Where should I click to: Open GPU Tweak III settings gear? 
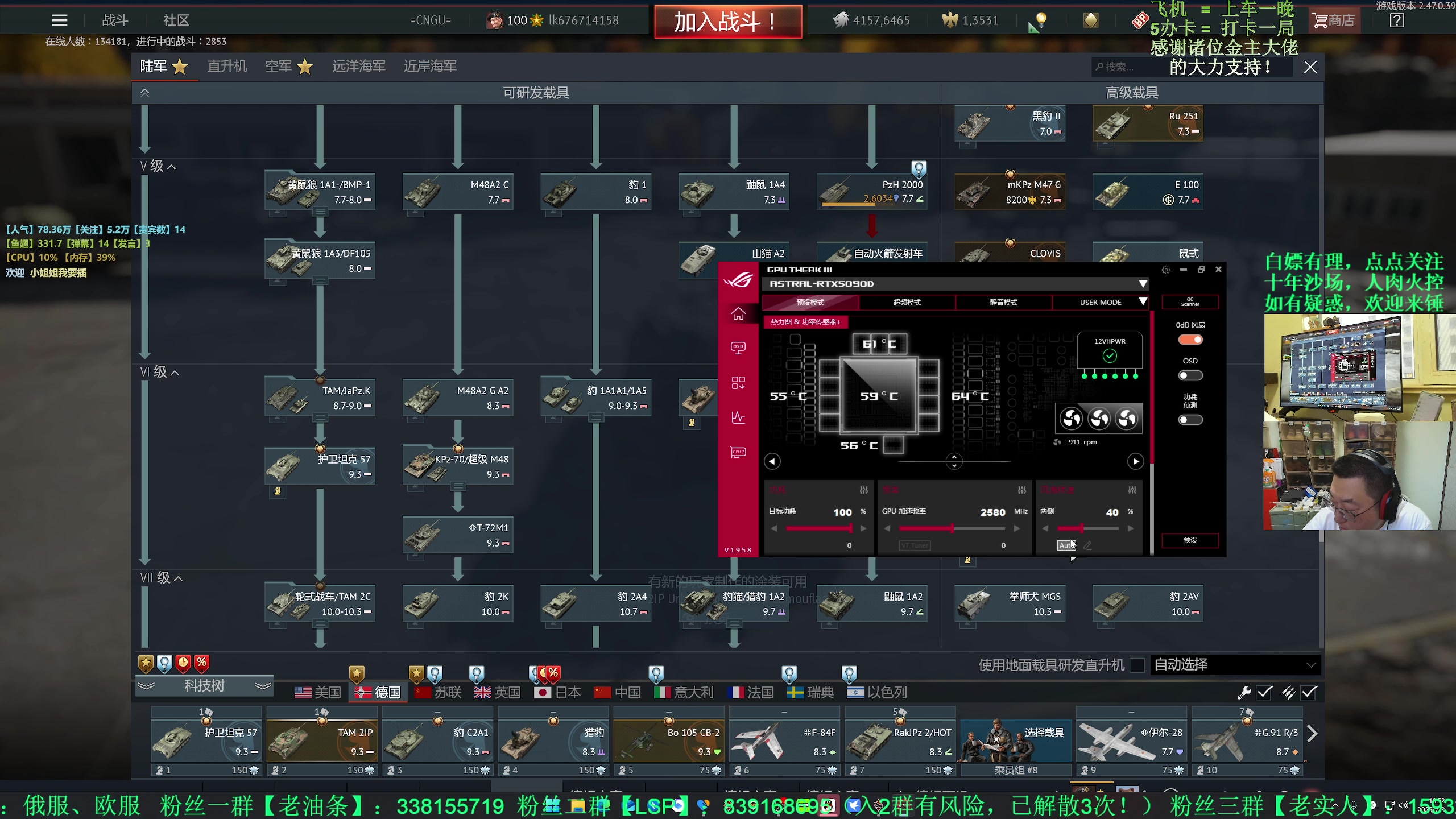[x=1166, y=270]
